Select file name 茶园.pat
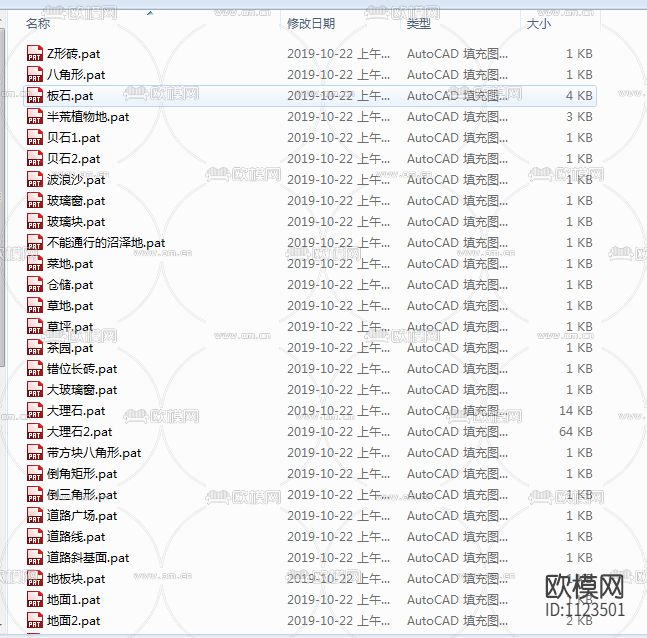This screenshot has width=647, height=638. (70, 348)
